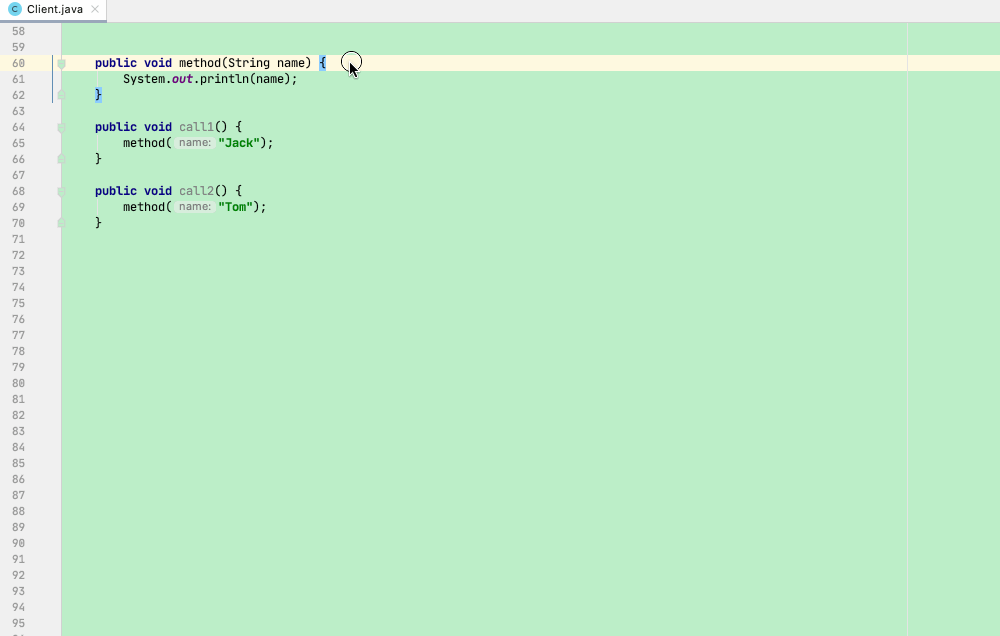Collapse the fold end marker at line 70
This screenshot has height=636, width=1000.
(62, 222)
